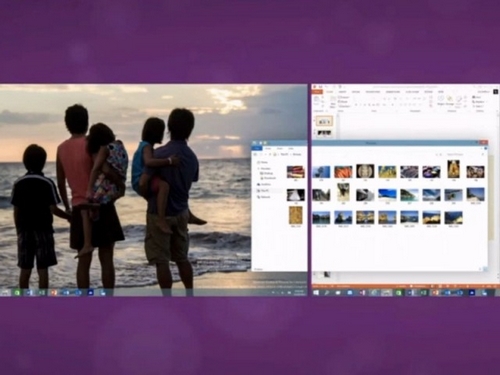This screenshot has width=500, height=375.
Task: Click the Shapes gallery in PowerPoint ribbon
Action: click(440, 100)
